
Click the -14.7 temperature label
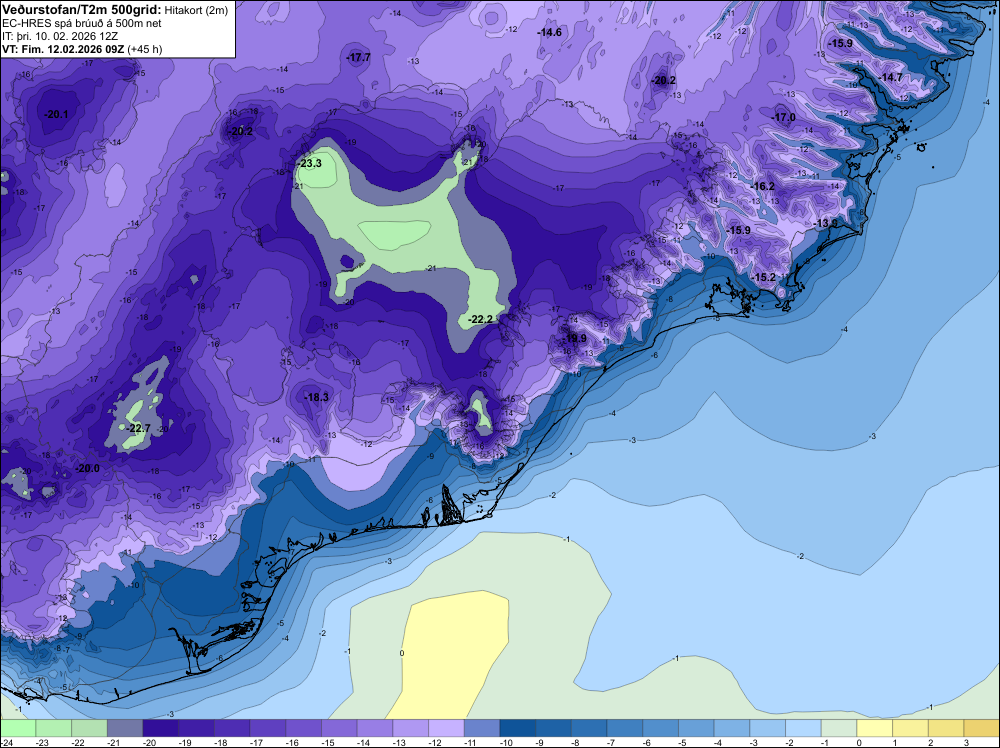point(890,77)
